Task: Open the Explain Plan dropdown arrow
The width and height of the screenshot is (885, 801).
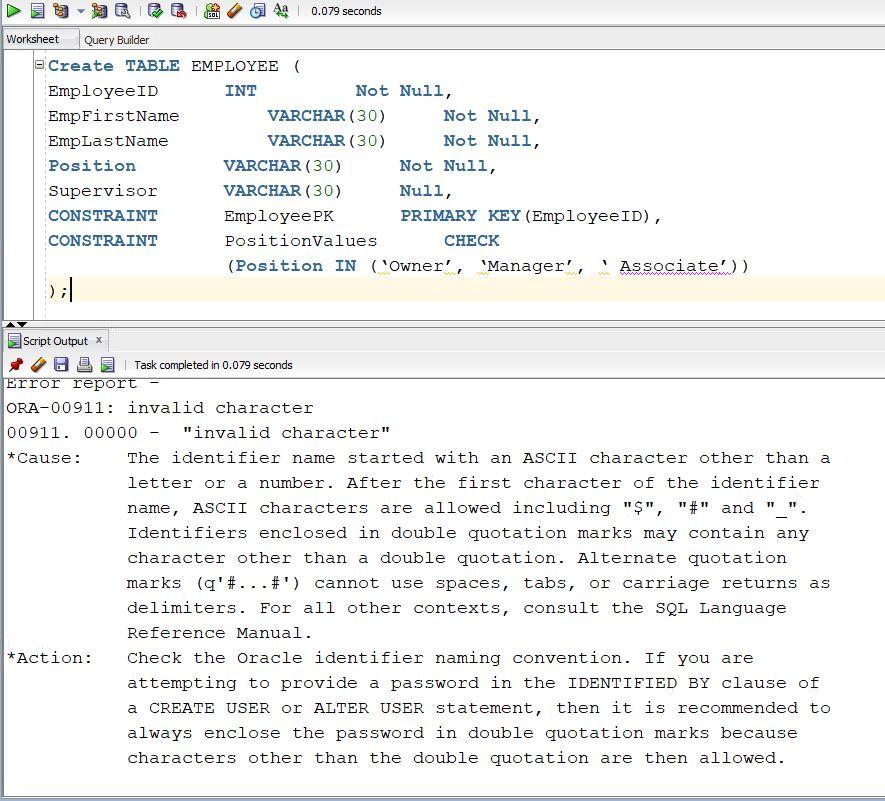Action: (x=81, y=11)
